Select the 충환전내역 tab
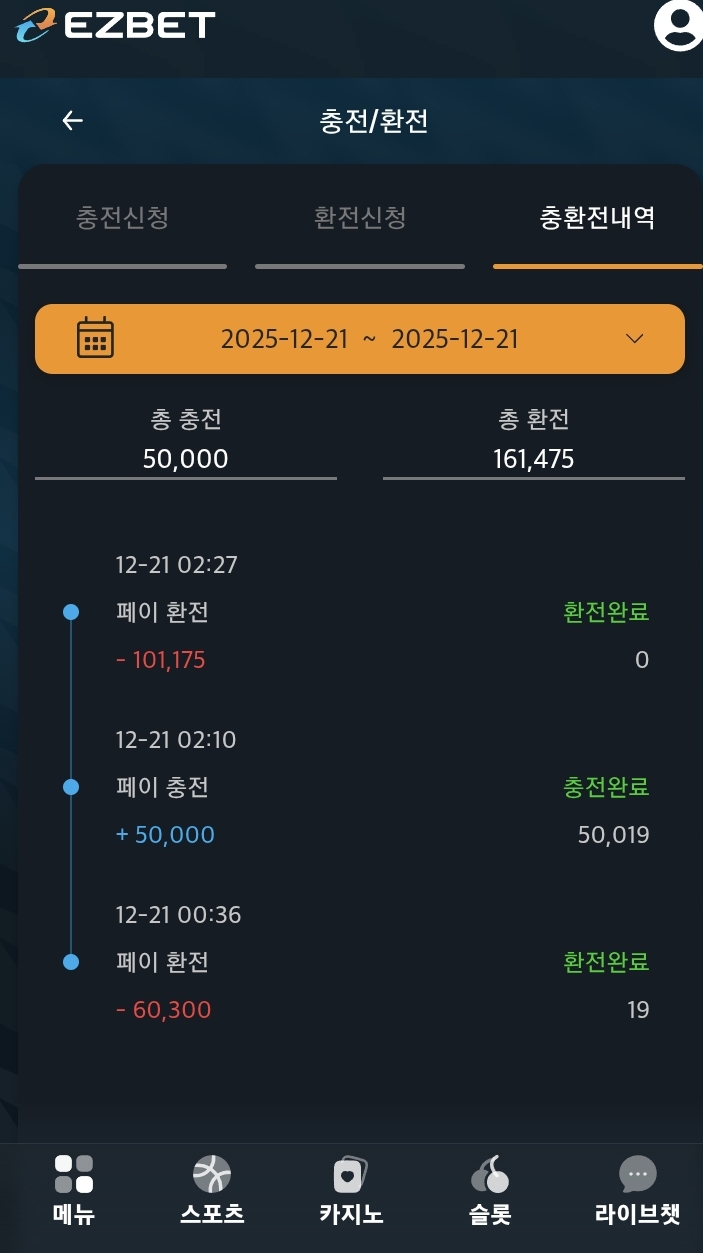703x1253 pixels. click(597, 218)
